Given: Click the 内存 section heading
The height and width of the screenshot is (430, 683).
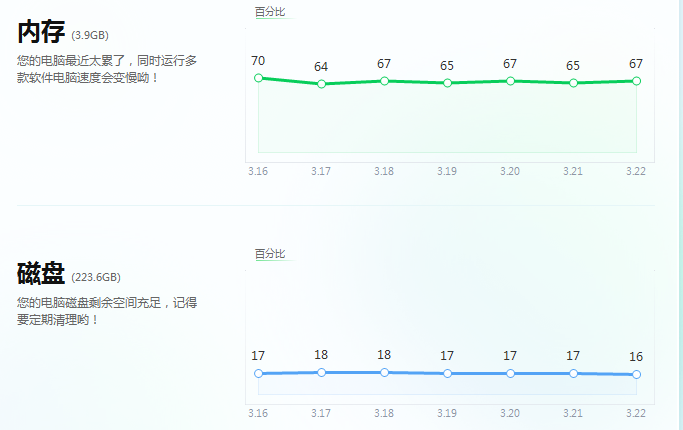Looking at the screenshot, I should [x=41, y=32].
